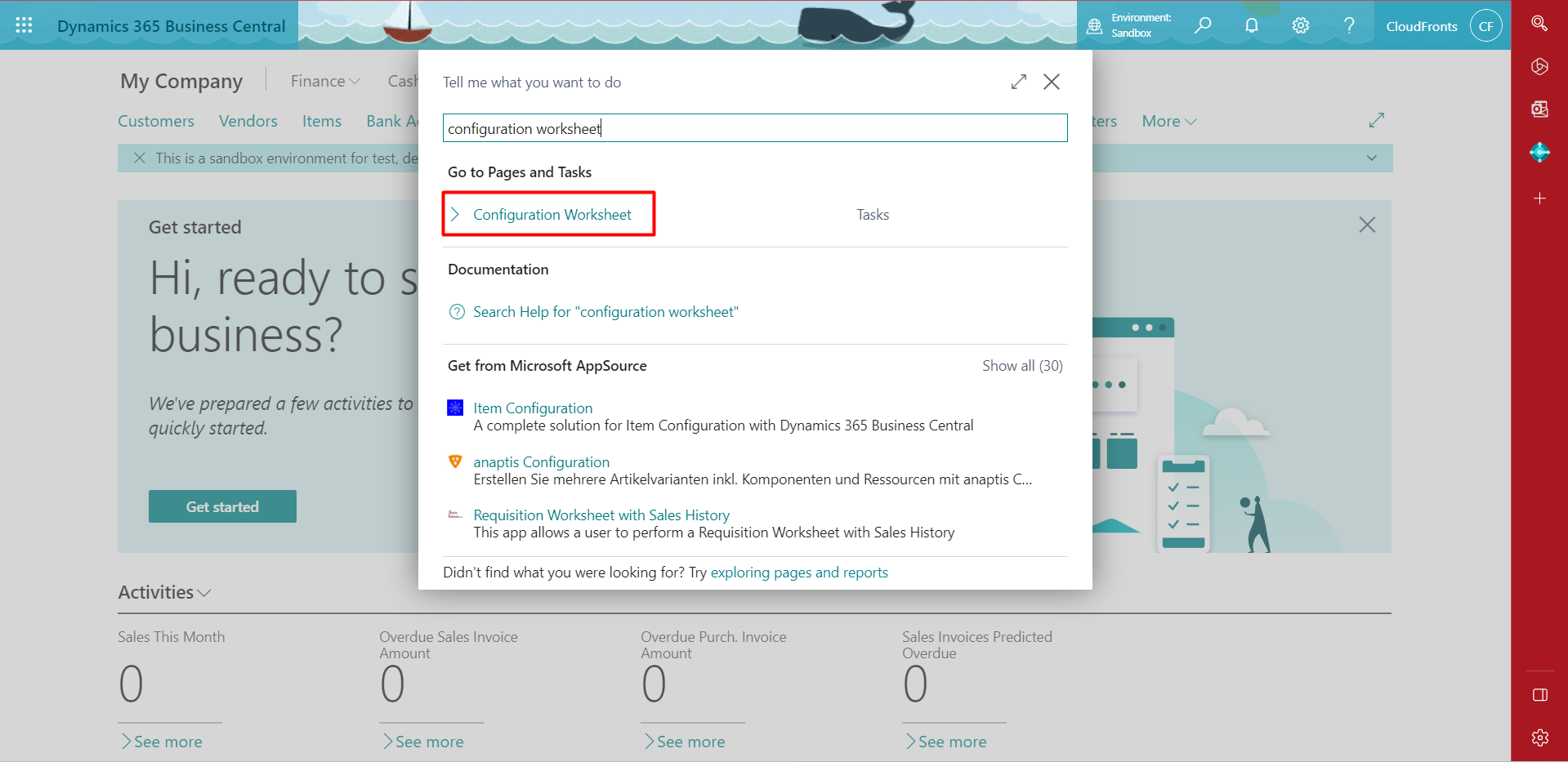This screenshot has width=1568, height=762.
Task: Open the app launcher waffle icon
Action: [24, 25]
